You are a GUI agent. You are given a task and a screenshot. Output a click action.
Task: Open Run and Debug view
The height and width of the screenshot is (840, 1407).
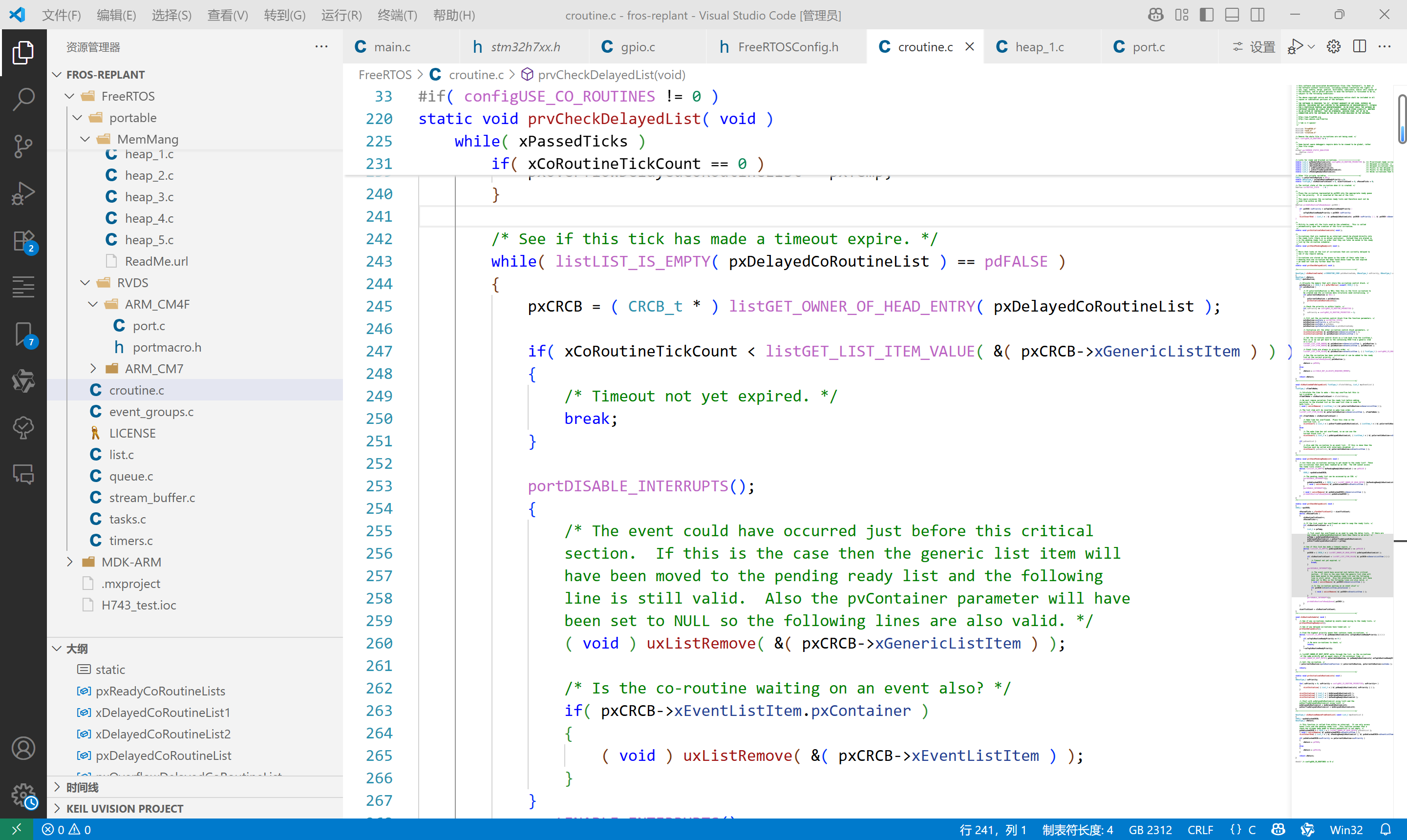(23, 193)
